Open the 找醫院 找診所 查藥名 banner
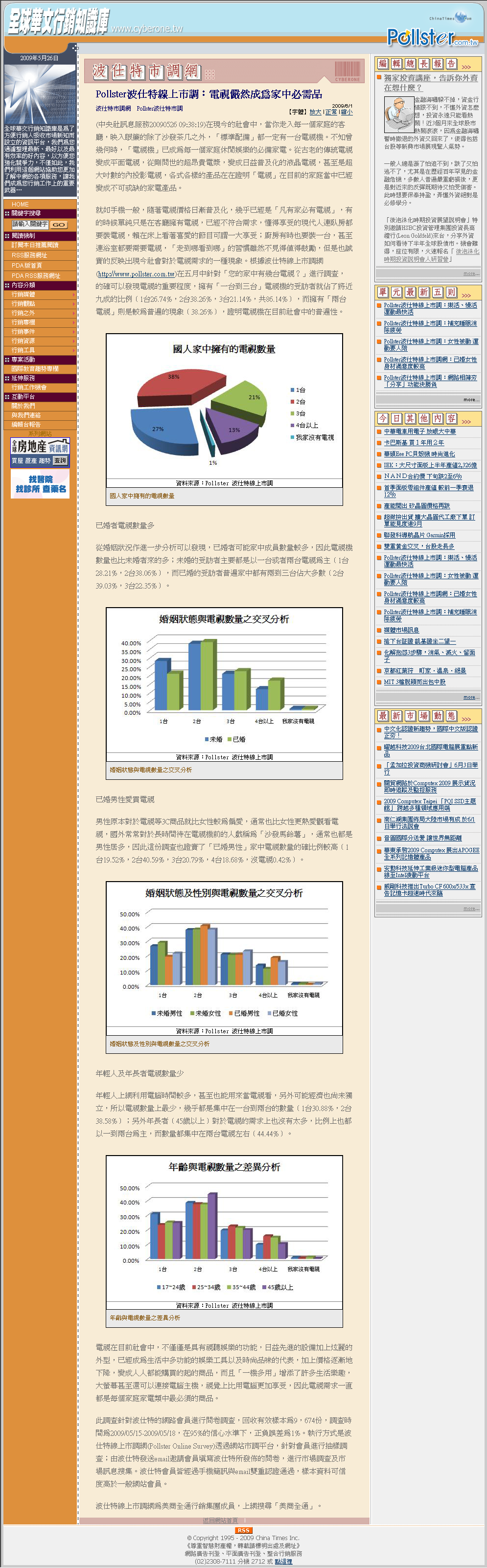Image resolution: width=487 pixels, height=1568 pixels. point(40,484)
